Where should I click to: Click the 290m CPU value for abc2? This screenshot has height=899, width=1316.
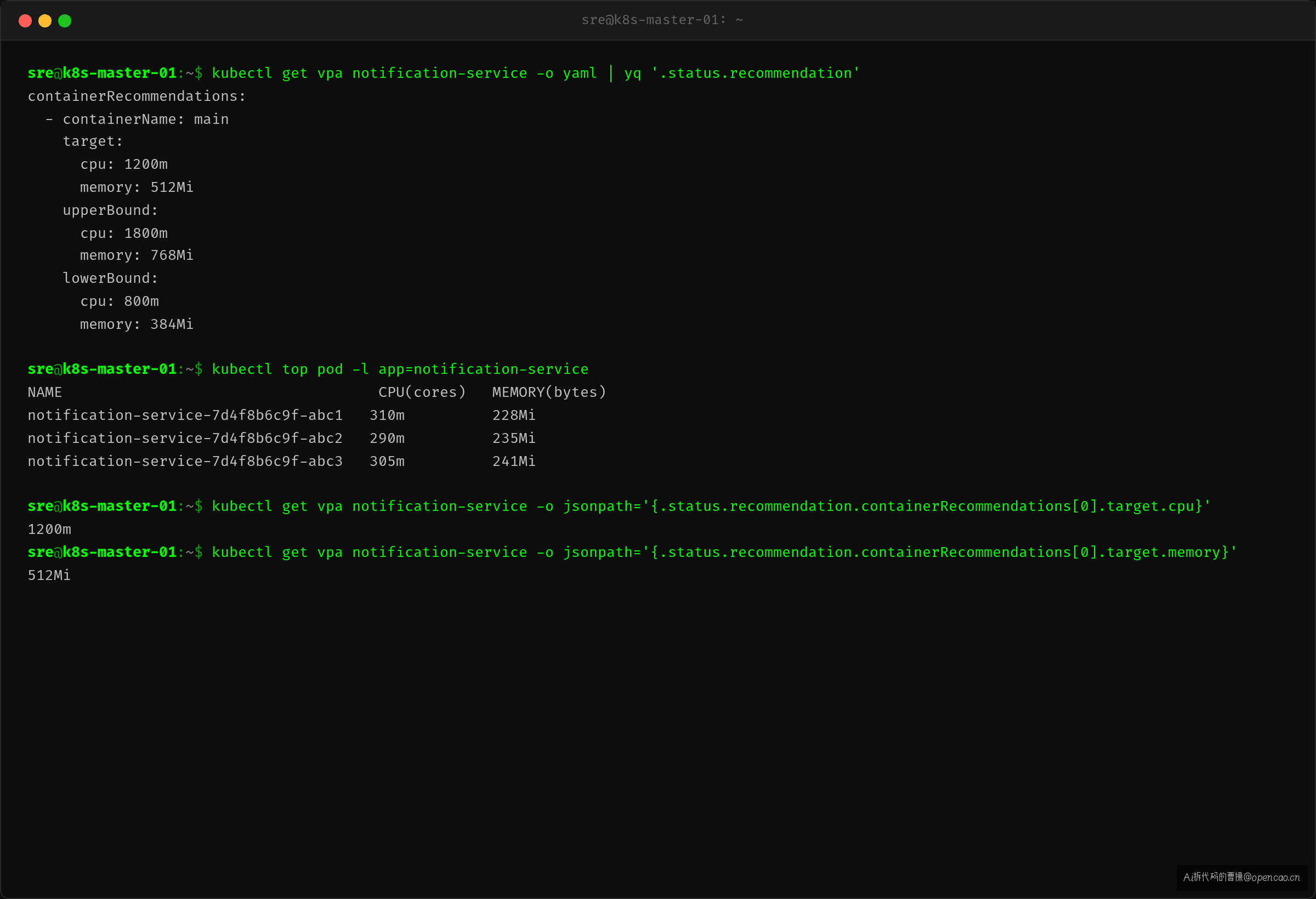387,439
